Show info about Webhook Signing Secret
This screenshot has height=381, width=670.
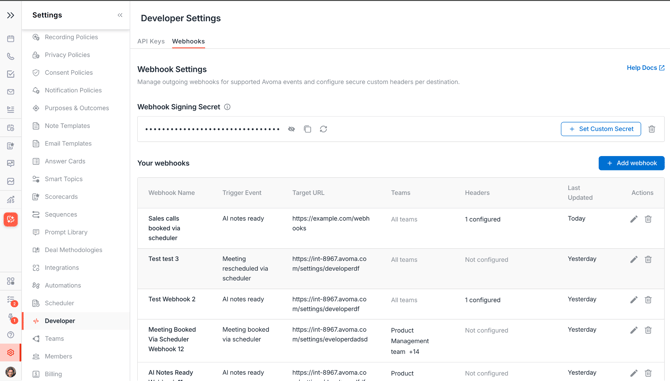pyautogui.click(x=227, y=107)
